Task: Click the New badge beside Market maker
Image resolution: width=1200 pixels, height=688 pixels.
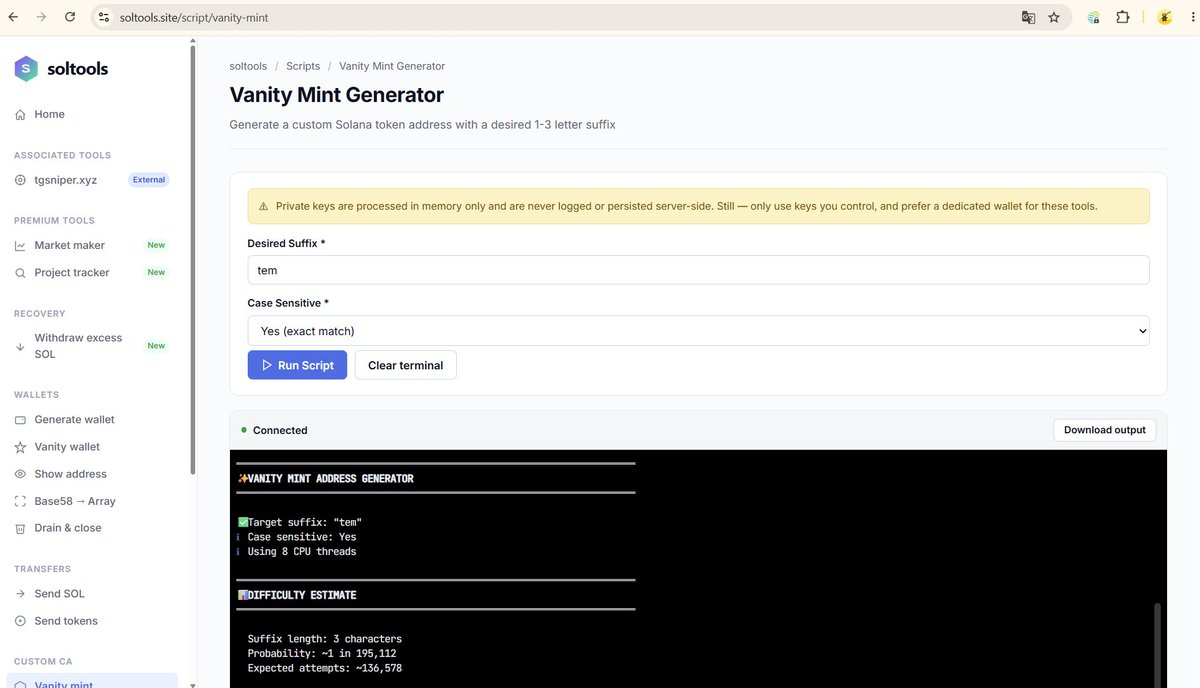Action: tap(156, 245)
